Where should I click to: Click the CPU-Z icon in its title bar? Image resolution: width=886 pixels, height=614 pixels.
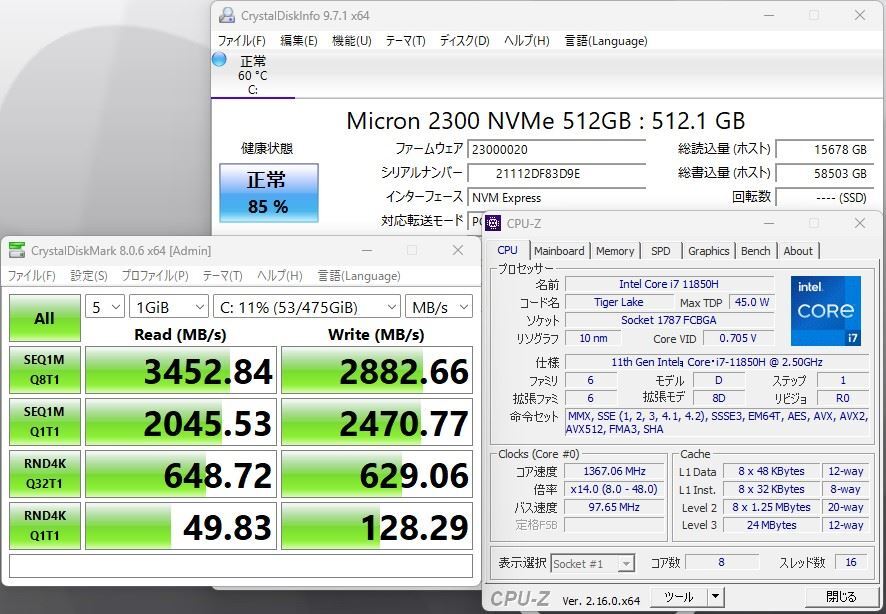click(495, 224)
